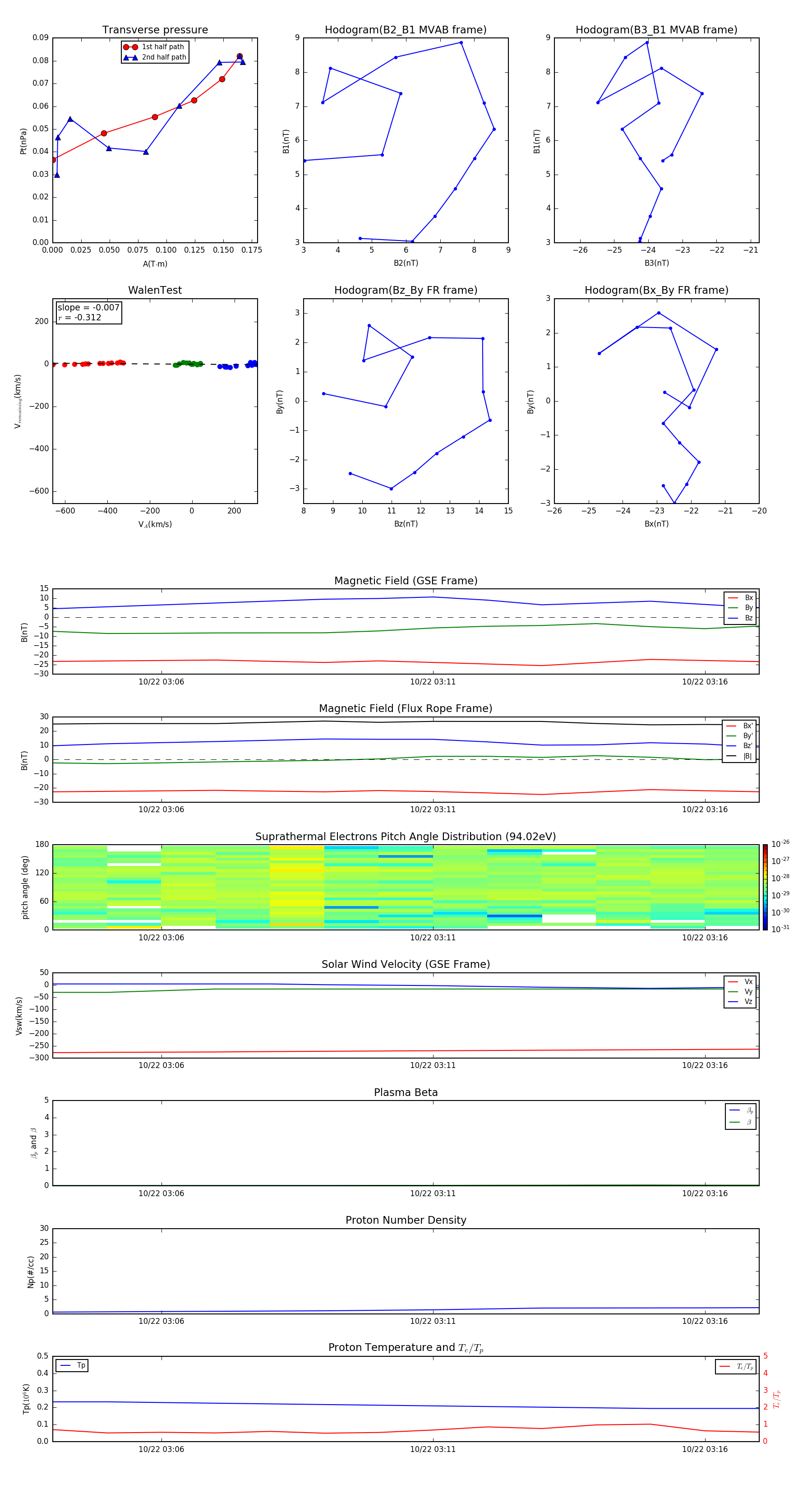The image size is (812, 1489).
Task: Click the pitch angle color bar
Action: pos(765,887)
